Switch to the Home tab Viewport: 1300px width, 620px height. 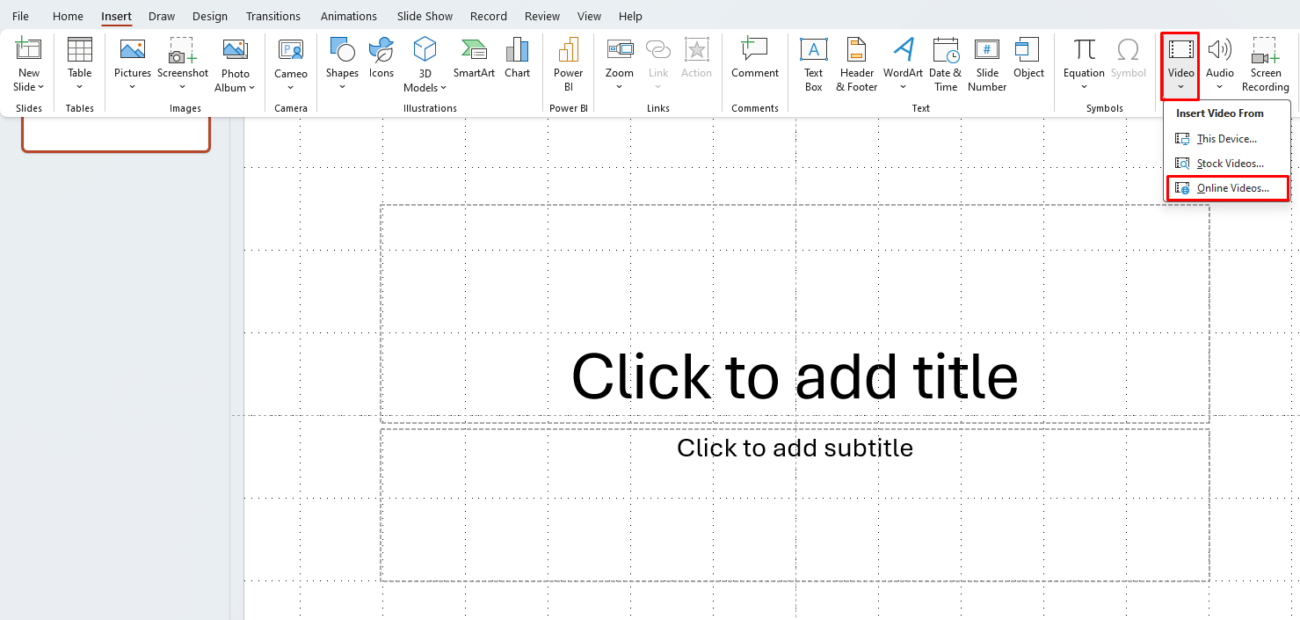[x=68, y=16]
